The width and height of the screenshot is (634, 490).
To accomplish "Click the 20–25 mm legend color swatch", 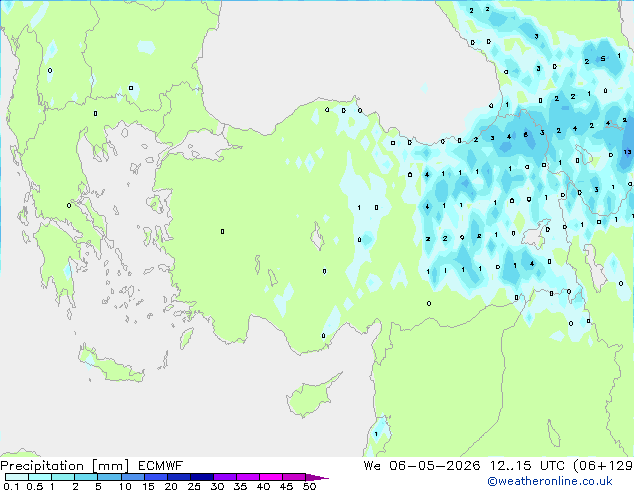I will 179,477.
